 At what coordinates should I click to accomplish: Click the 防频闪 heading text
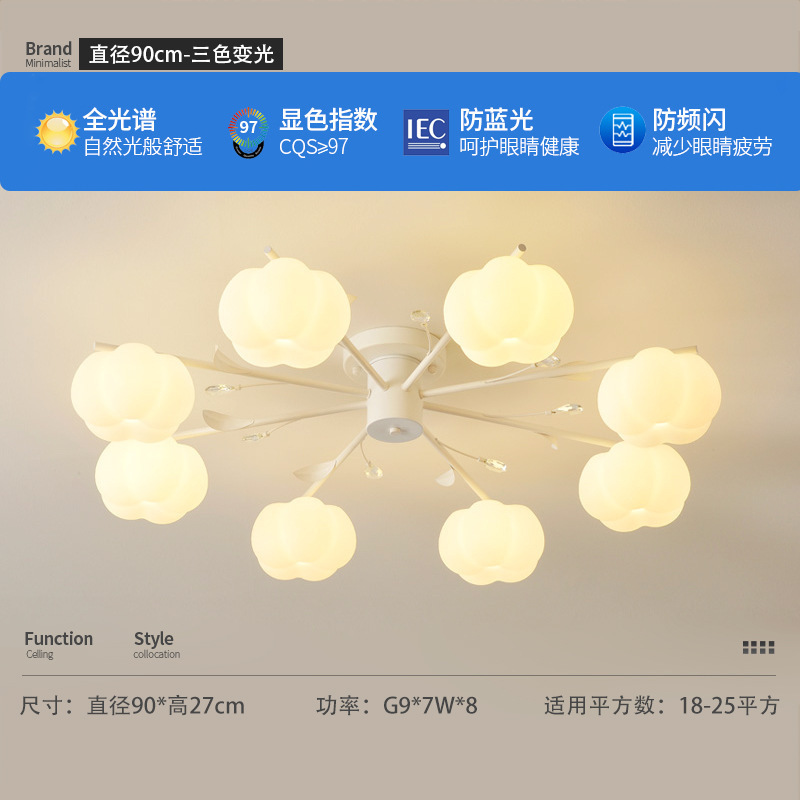(x=689, y=120)
